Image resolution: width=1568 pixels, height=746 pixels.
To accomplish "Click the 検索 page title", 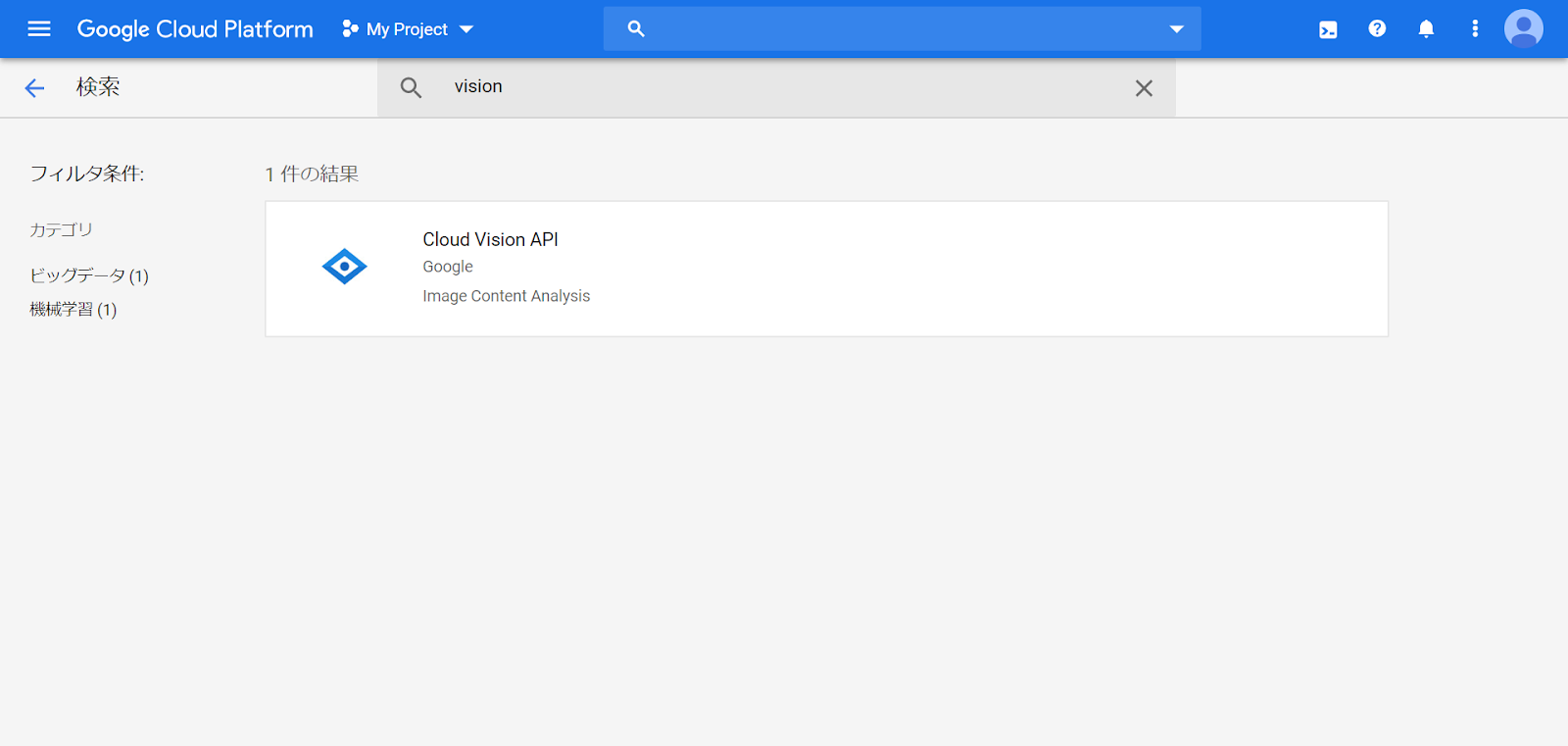I will pos(98,87).
